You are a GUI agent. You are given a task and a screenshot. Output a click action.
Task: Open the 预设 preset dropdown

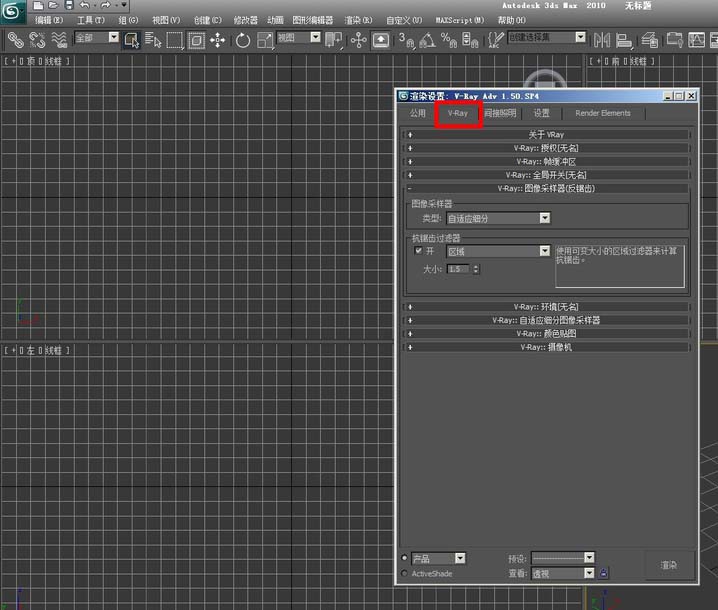[x=563, y=557]
